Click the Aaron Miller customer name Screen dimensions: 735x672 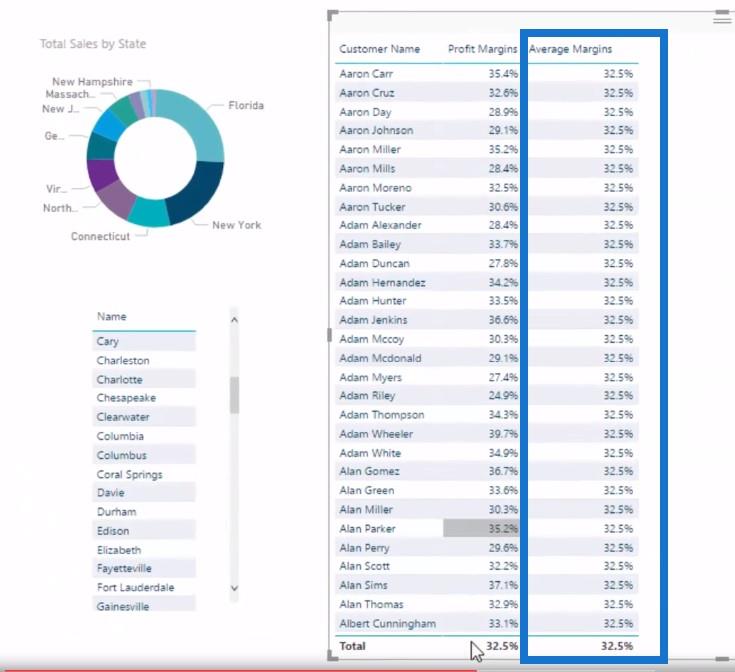pos(370,149)
